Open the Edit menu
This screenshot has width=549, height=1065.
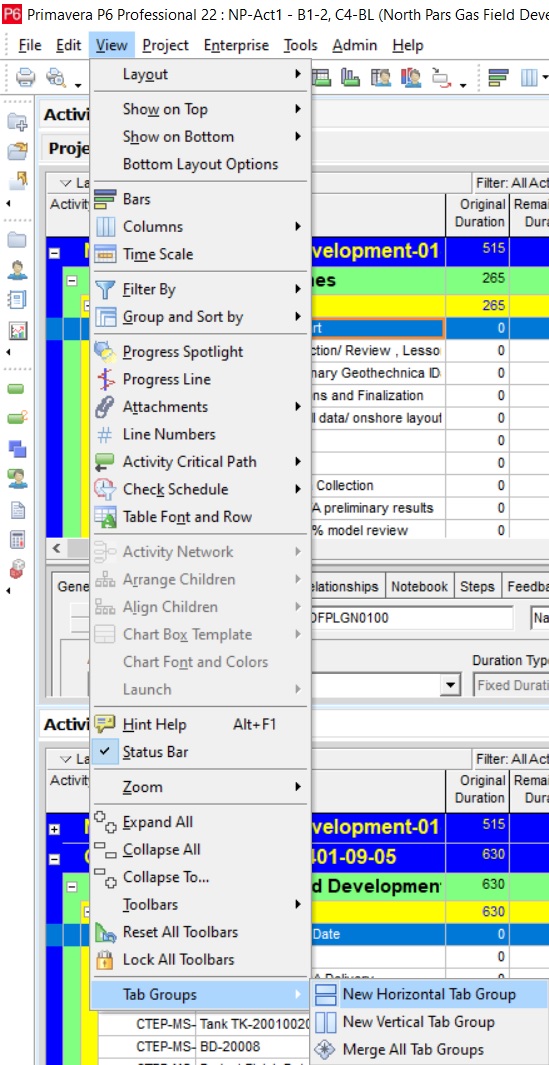69,46
